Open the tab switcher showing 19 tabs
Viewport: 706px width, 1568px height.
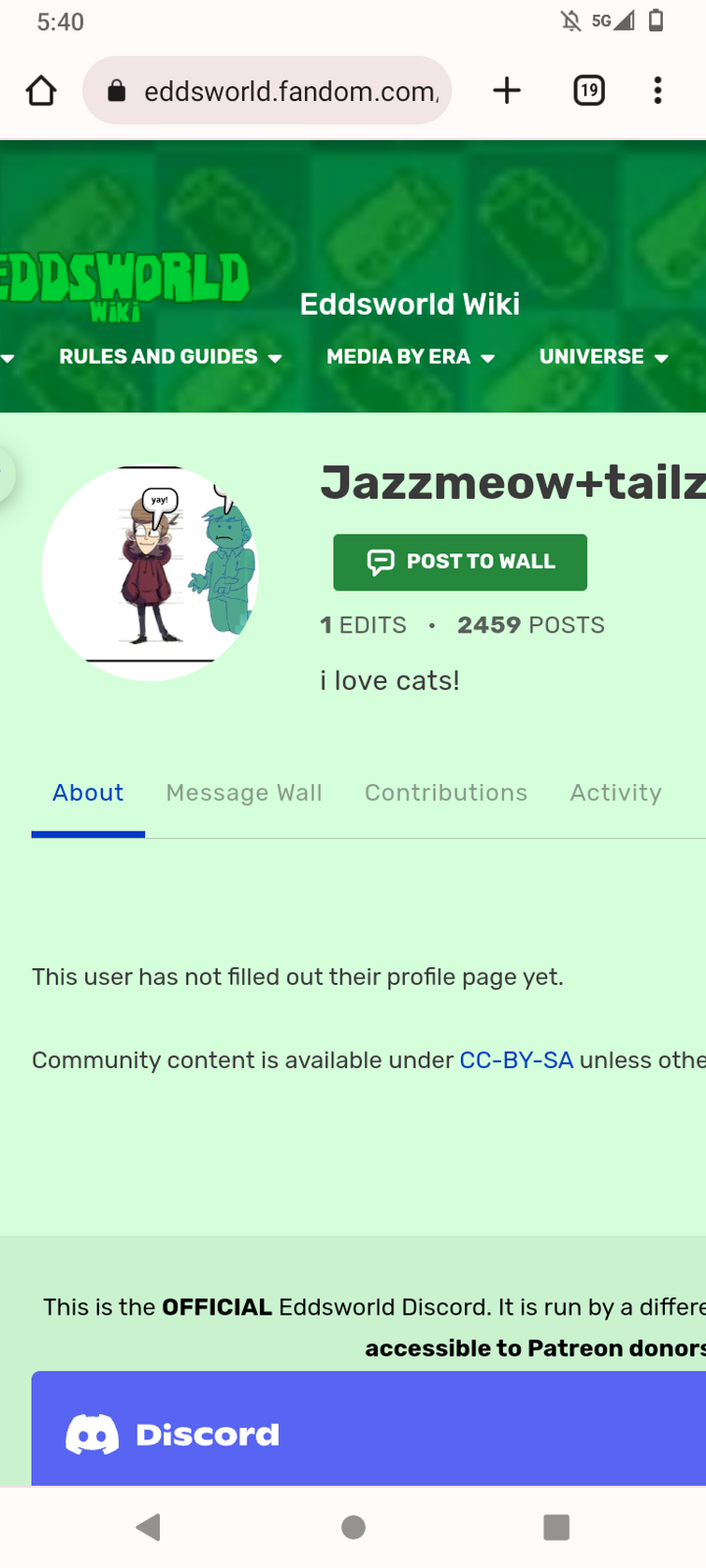pos(588,91)
